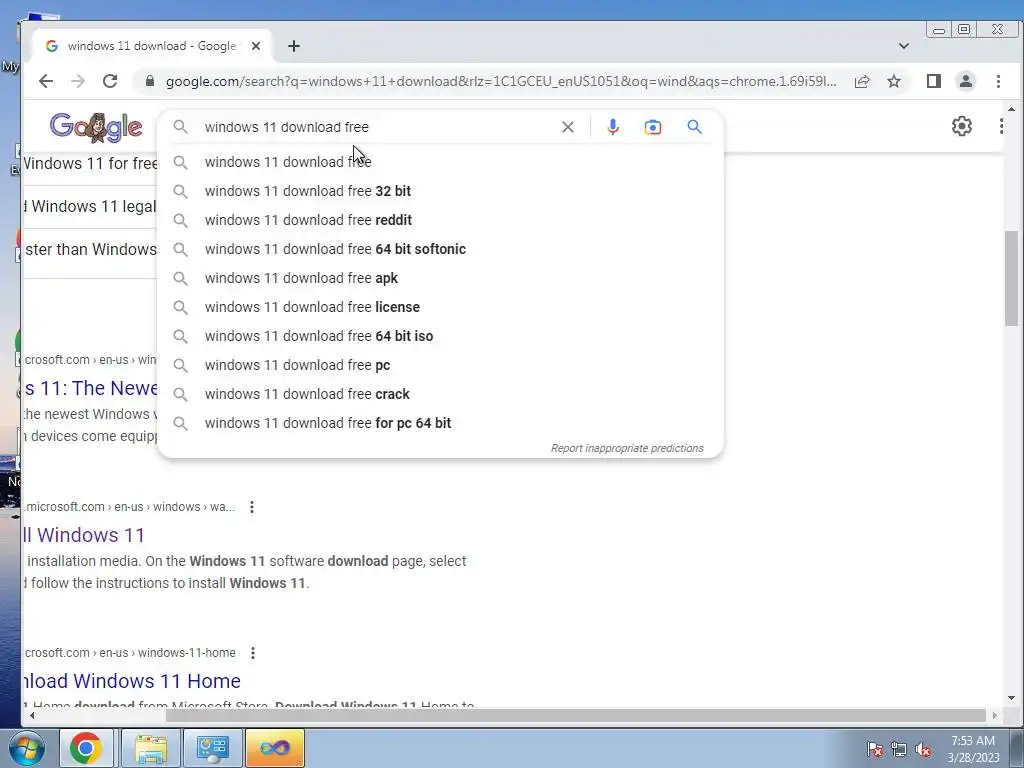Close the 'windows 11 download' tab
The height and width of the screenshot is (768, 1024).
[x=256, y=46]
